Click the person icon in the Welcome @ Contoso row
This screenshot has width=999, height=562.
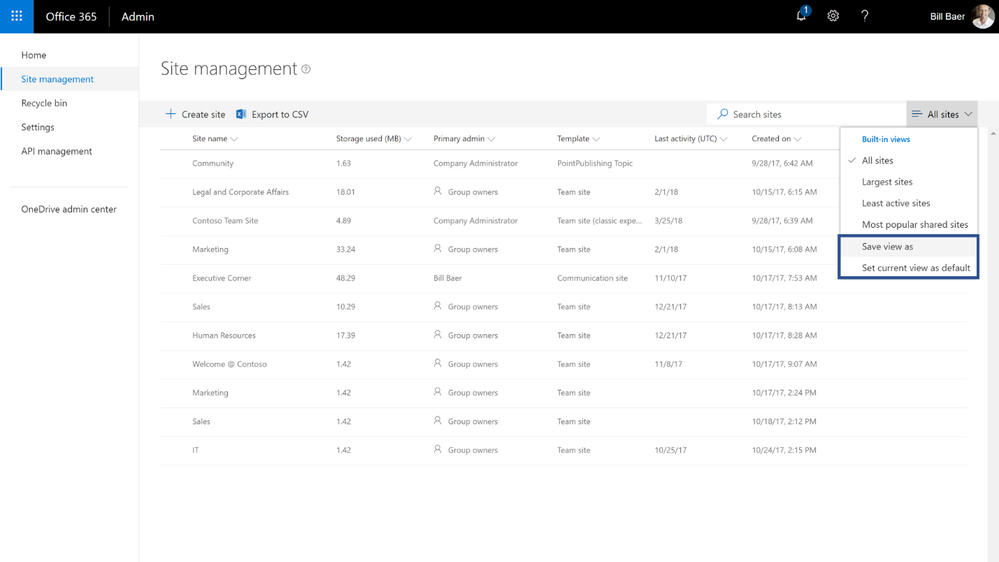point(438,363)
